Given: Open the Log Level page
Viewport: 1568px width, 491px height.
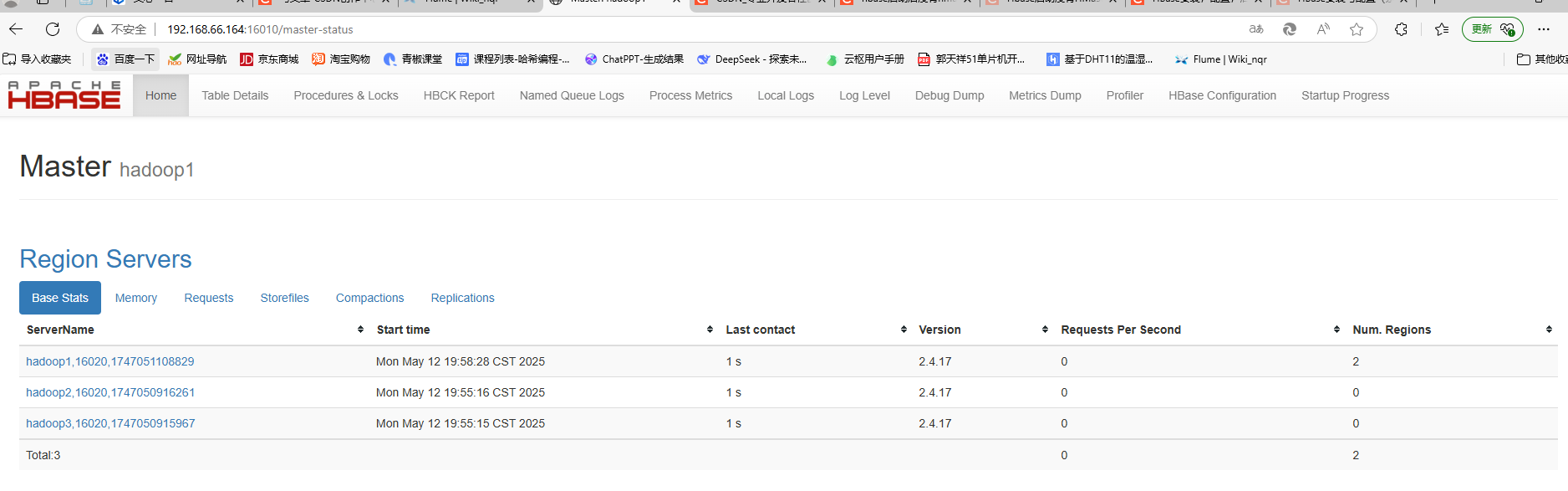Looking at the screenshot, I should pyautogui.click(x=864, y=95).
